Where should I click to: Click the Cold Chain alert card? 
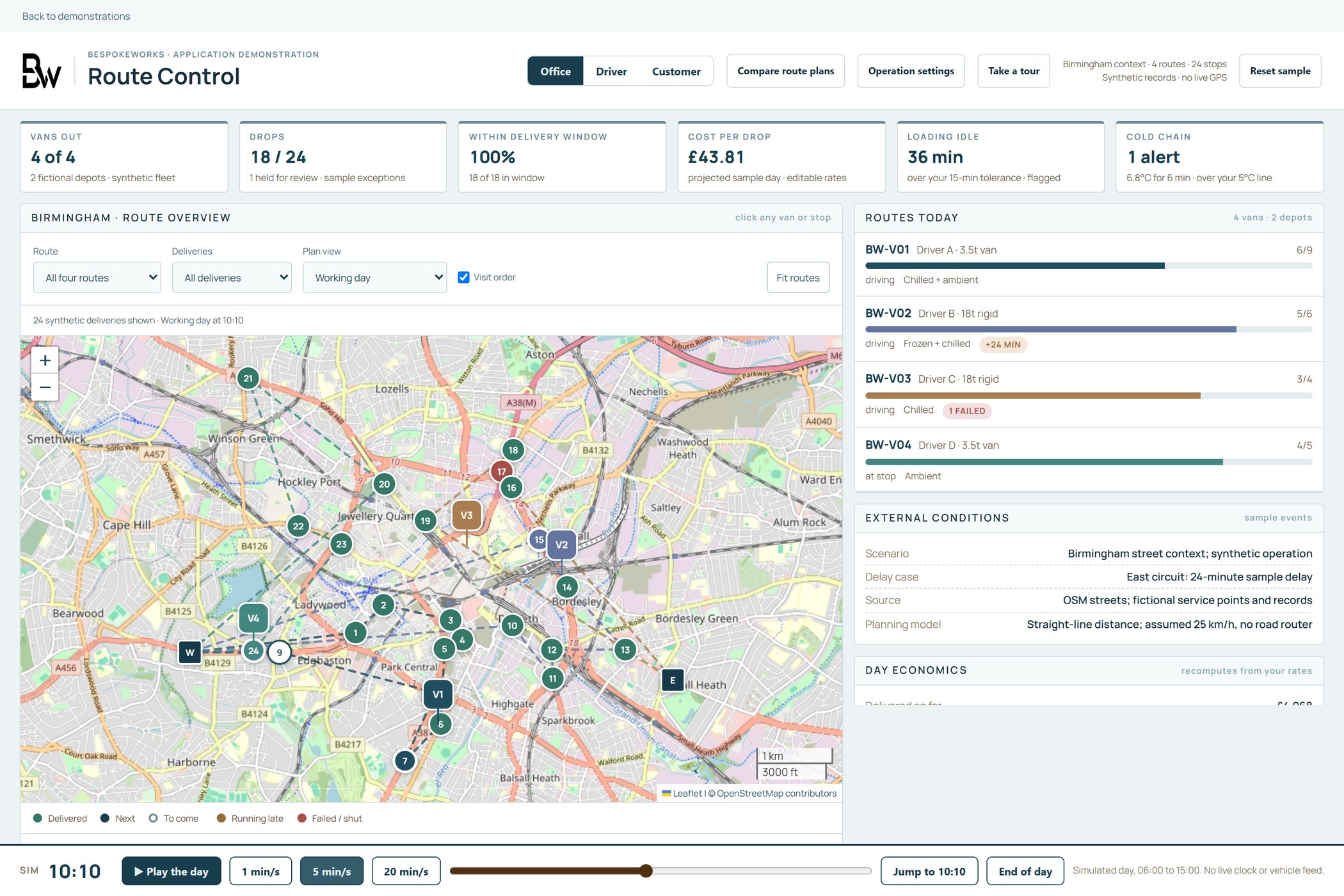click(1219, 157)
